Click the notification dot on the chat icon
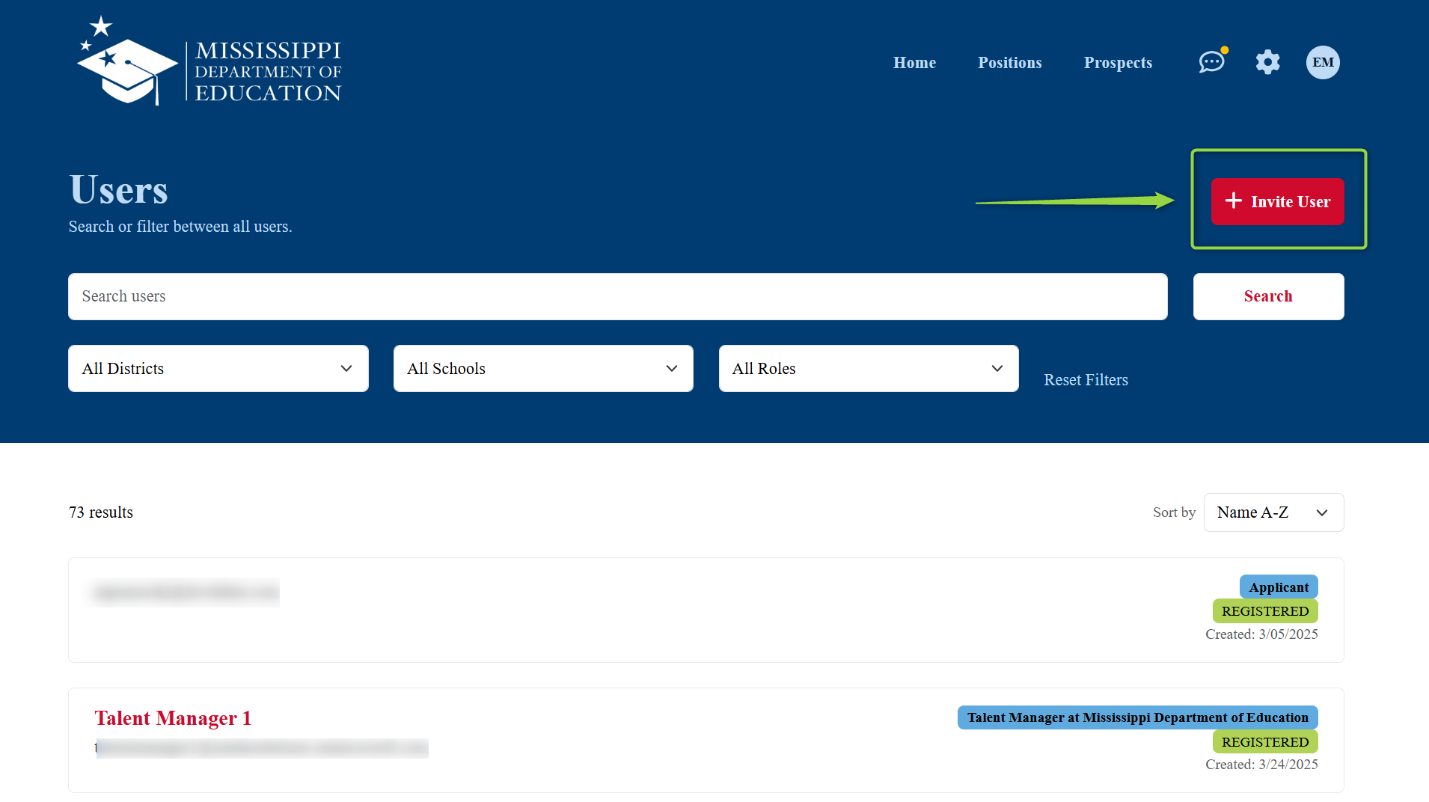 coord(1223,48)
